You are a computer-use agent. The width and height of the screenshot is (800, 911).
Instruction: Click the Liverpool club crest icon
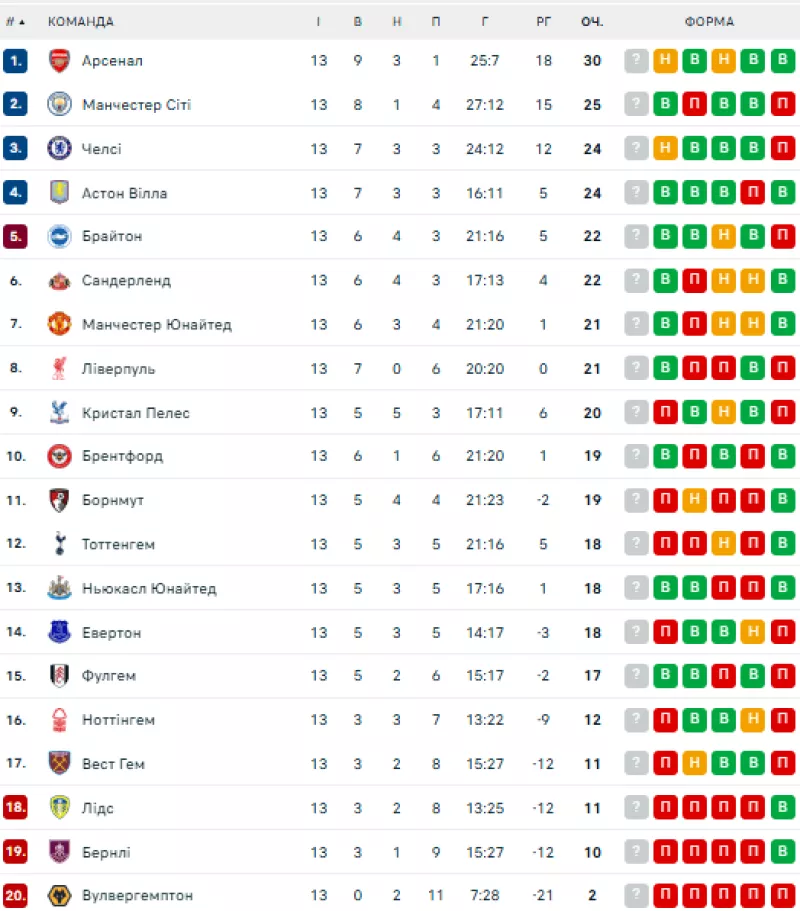point(59,368)
